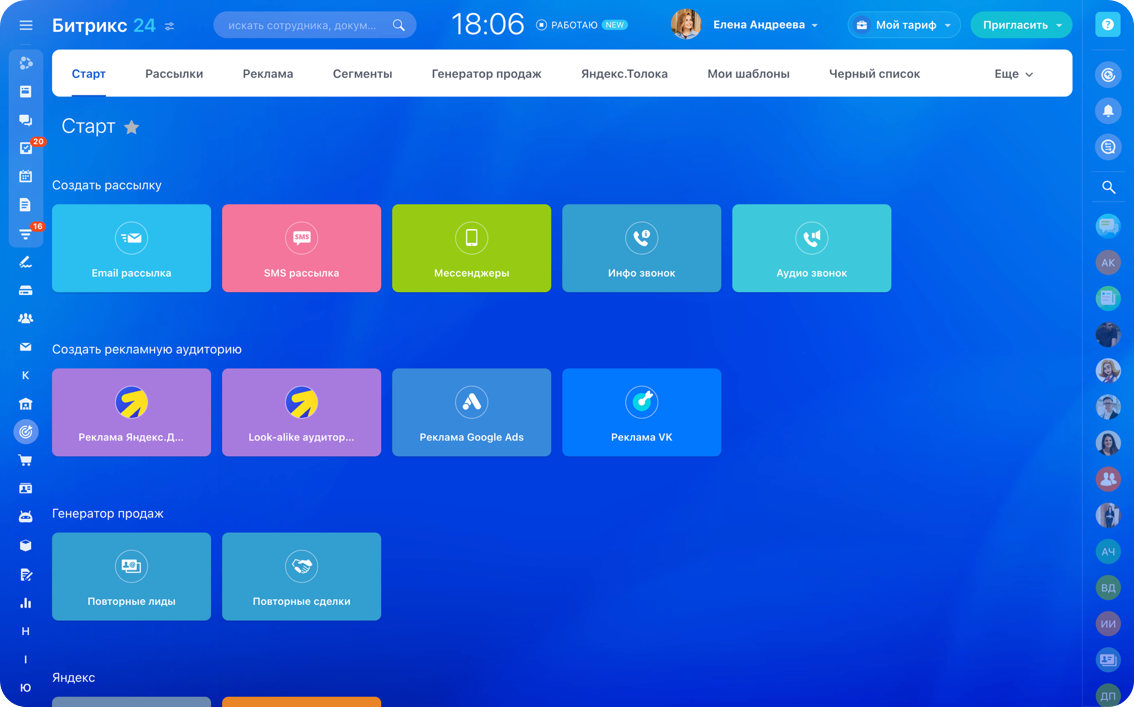The image size is (1134, 707).
Task: Open the shopping cart icon in left sidebar
Action: pyautogui.click(x=25, y=460)
